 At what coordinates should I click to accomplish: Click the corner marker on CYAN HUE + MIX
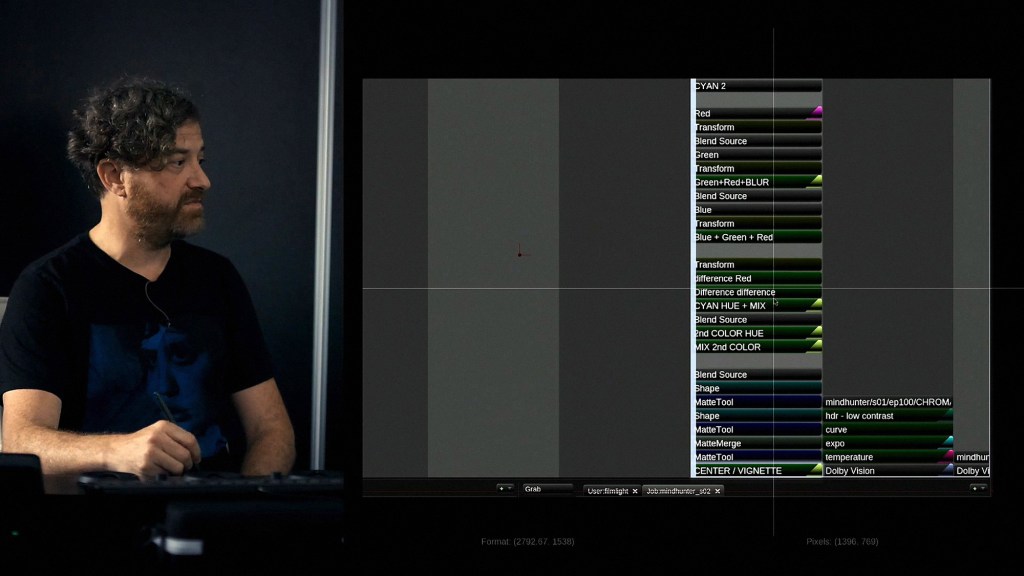(816, 303)
